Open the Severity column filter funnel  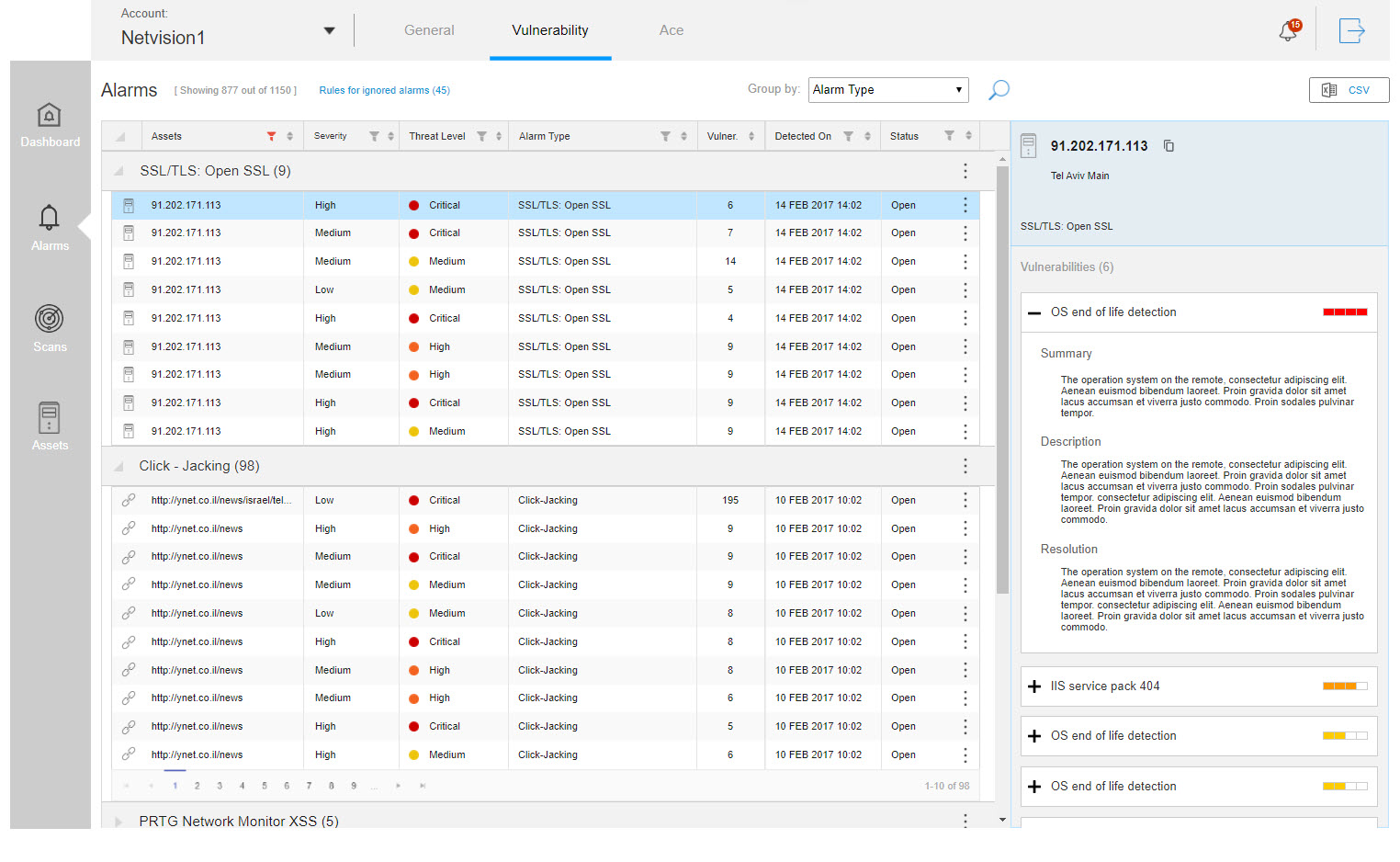coord(374,136)
